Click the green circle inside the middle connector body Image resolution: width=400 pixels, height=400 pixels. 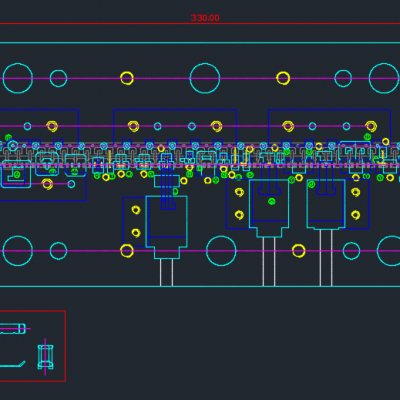coord(272,201)
